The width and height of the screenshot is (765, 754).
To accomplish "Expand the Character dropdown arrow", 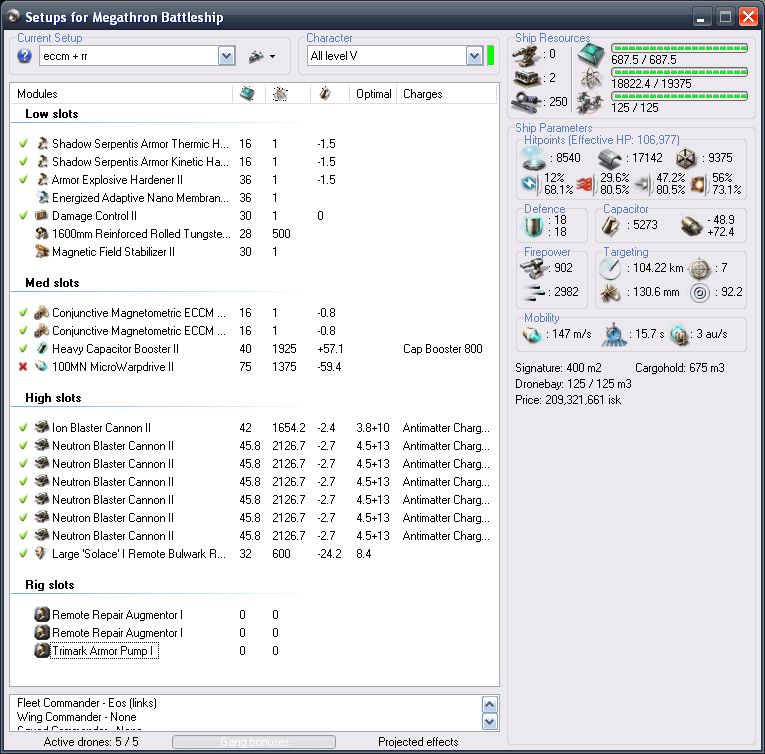I will pyautogui.click(x=474, y=56).
